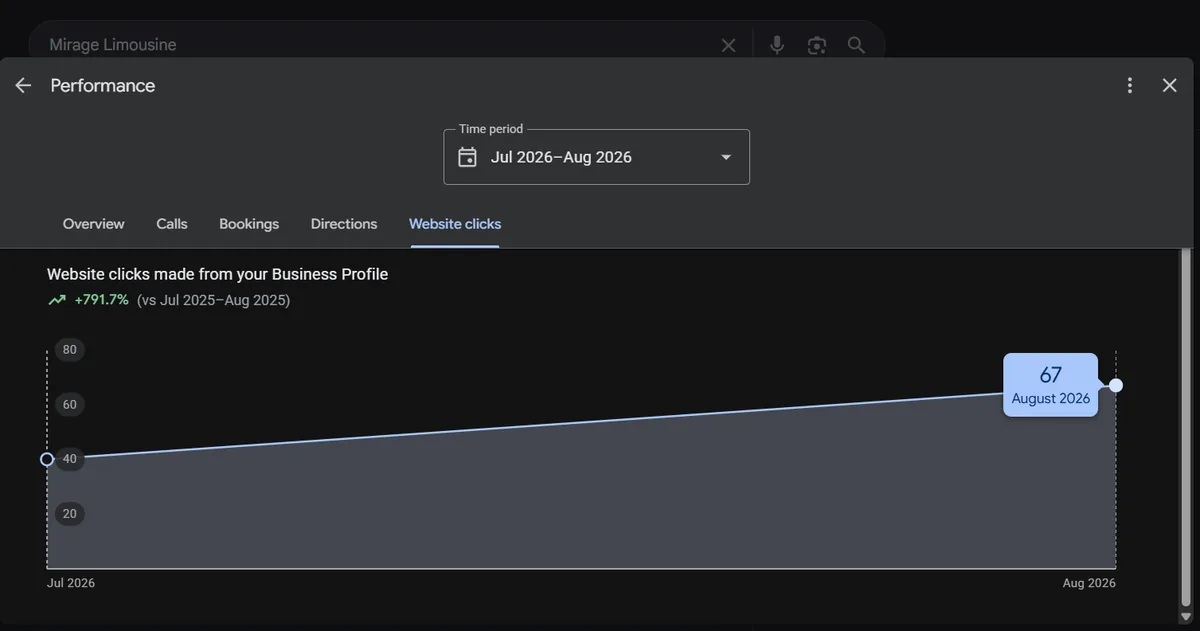Click the vertical scrollbar thumb
The width and height of the screenshot is (1200, 631).
(x=1186, y=425)
